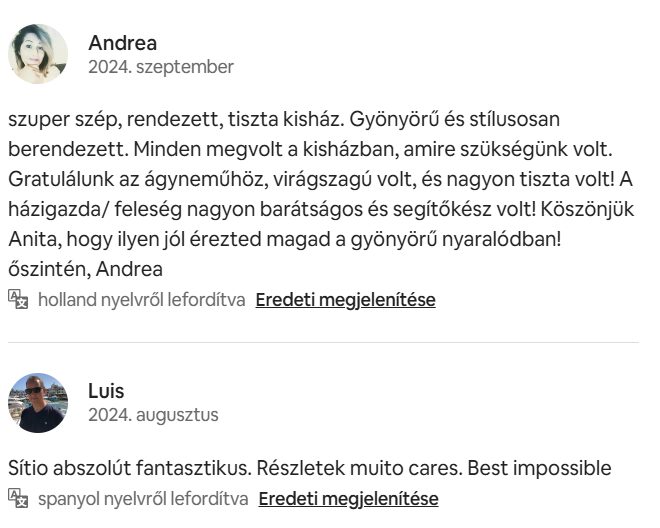Click translate icon beside "holland nyelvről lefordítva"
This screenshot has width=660, height=528.
18,299
